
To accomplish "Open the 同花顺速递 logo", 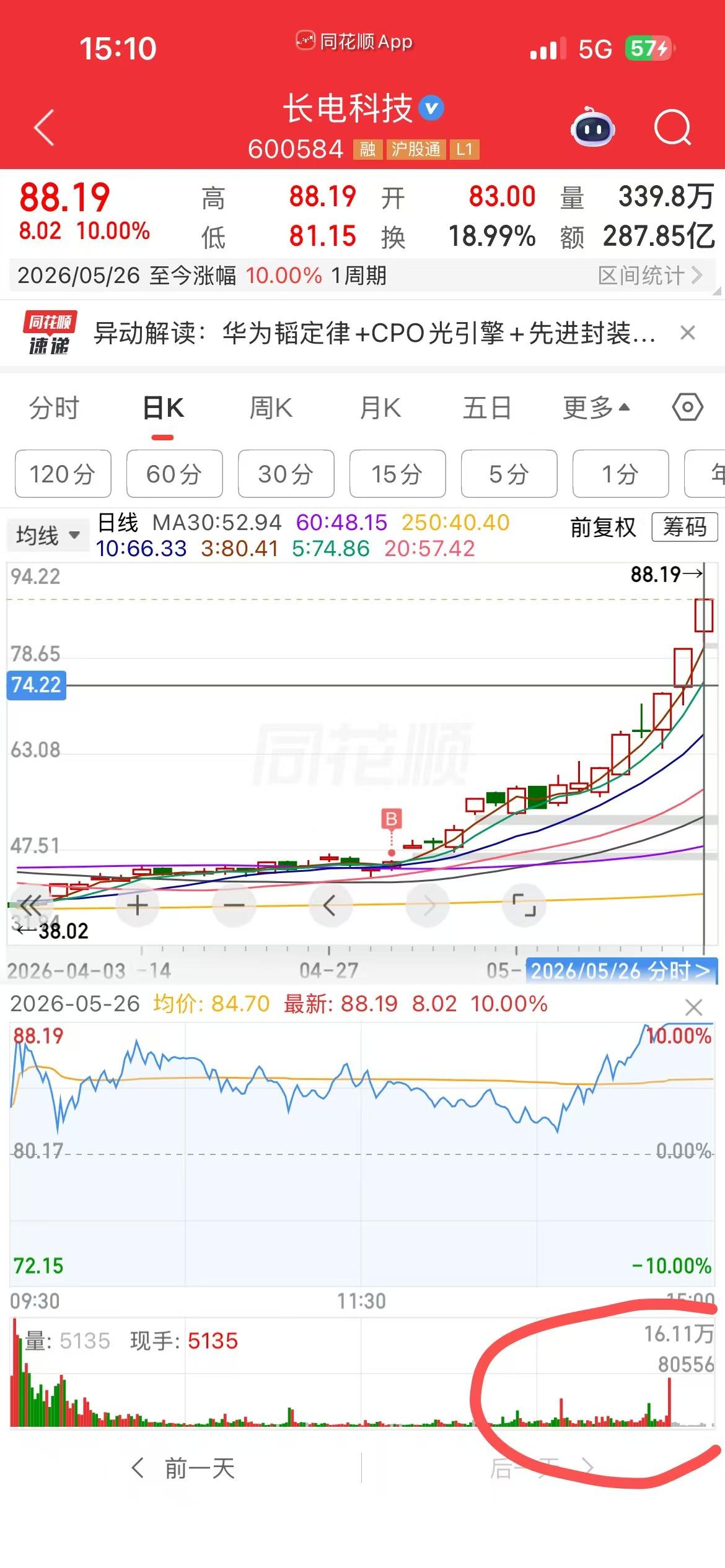I will pos(50,333).
